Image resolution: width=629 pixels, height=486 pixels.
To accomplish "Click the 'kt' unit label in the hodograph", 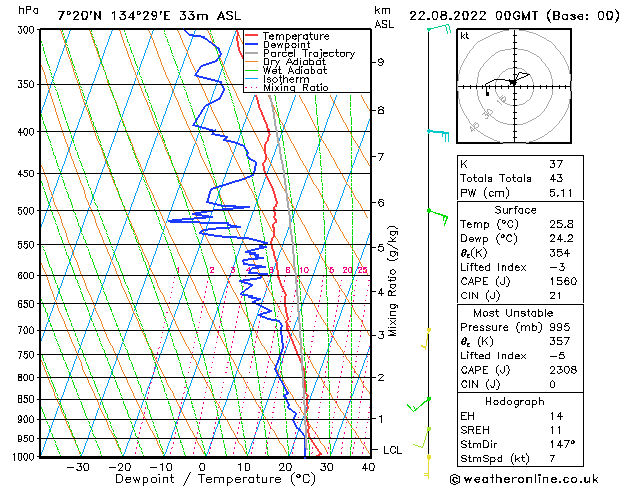I will click(x=465, y=36).
